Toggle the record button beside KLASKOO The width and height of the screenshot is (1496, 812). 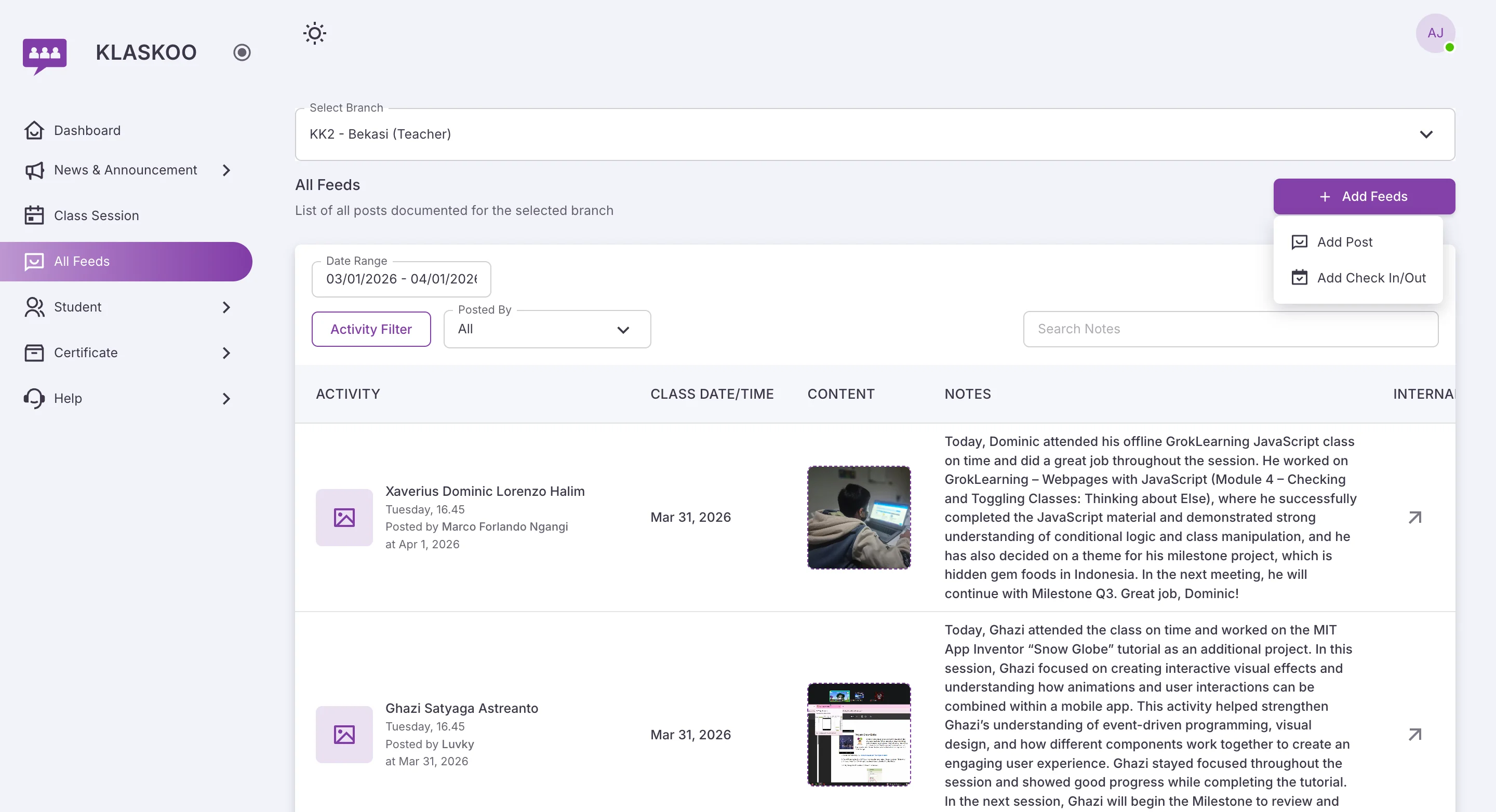242,52
